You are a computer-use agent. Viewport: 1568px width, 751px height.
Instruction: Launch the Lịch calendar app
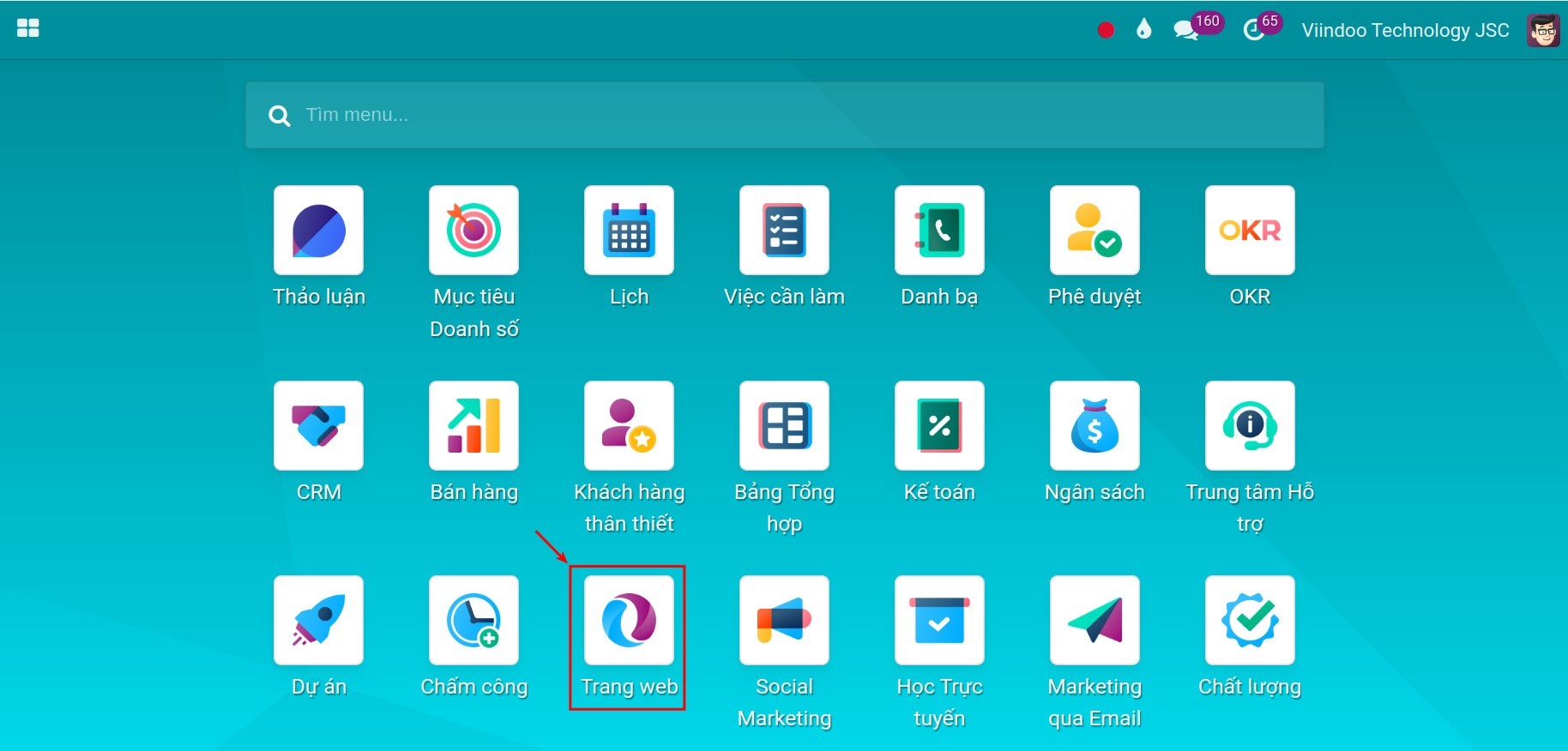pyautogui.click(x=629, y=231)
